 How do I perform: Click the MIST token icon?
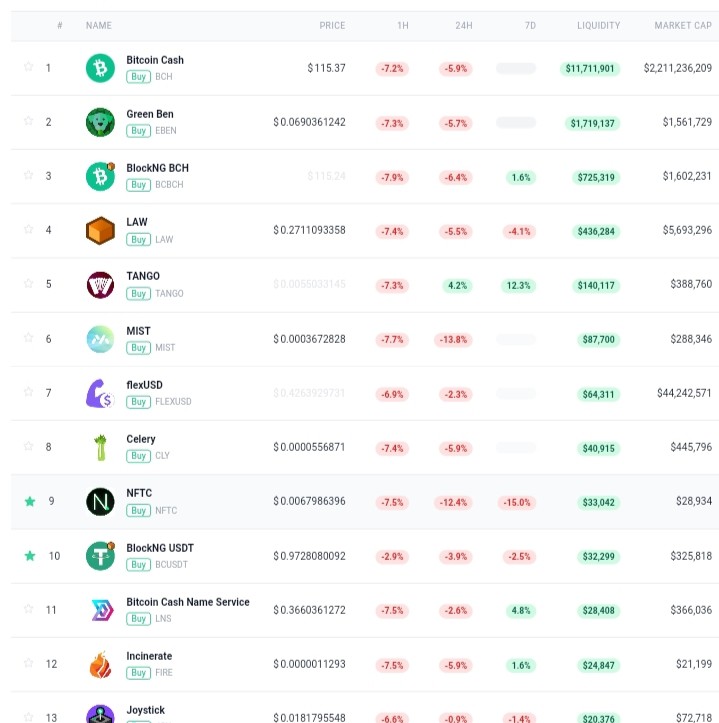point(100,339)
